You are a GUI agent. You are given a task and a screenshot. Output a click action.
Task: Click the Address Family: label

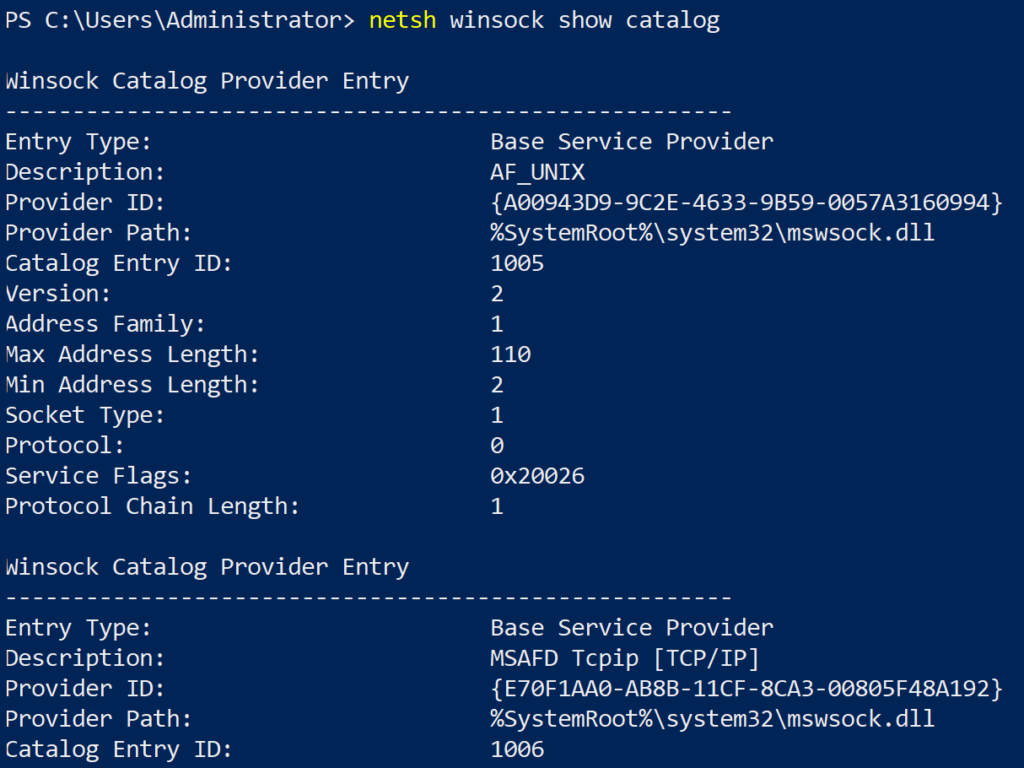pyautogui.click(x=104, y=325)
